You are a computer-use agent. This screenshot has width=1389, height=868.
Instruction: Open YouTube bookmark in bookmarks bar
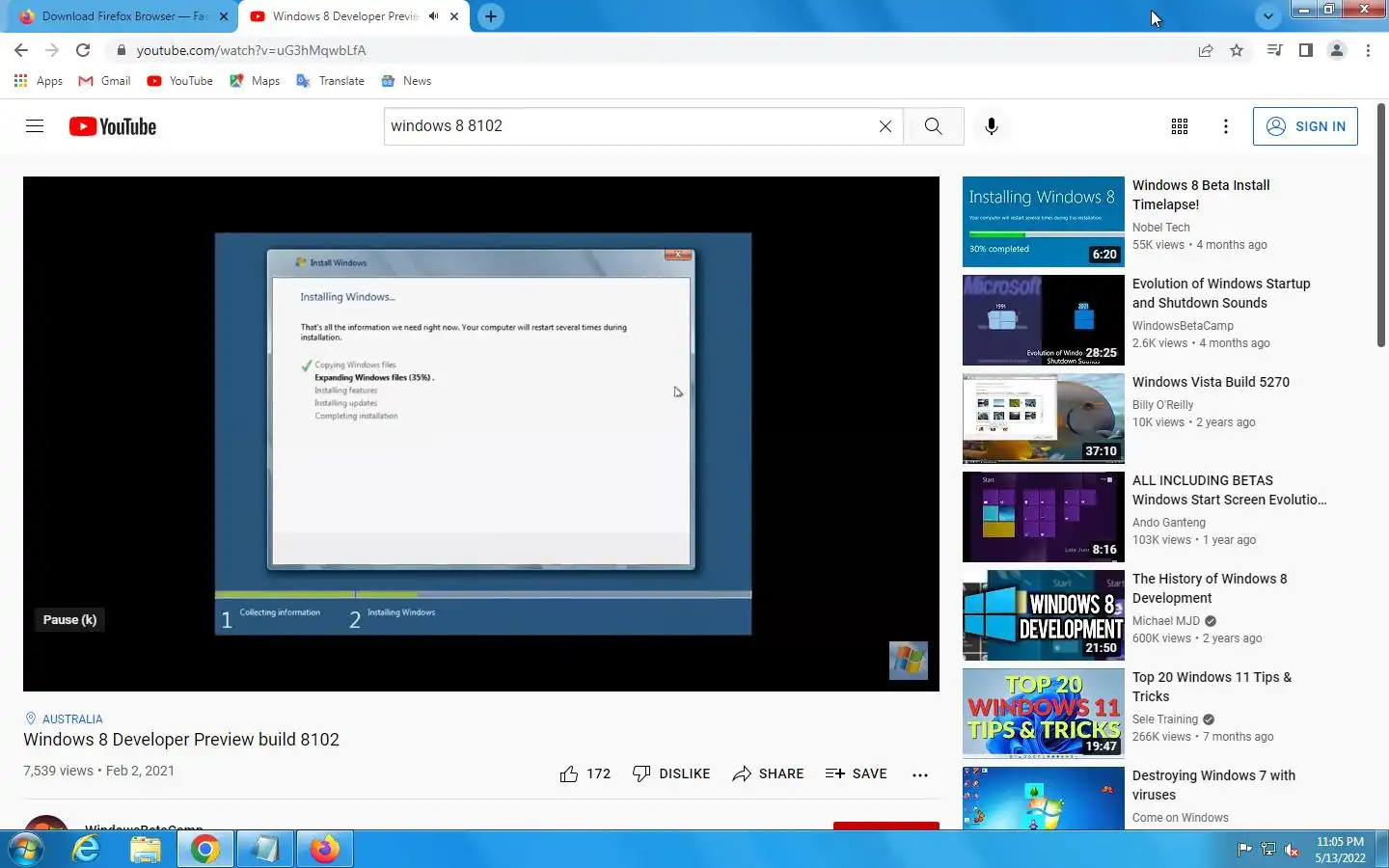point(179,81)
